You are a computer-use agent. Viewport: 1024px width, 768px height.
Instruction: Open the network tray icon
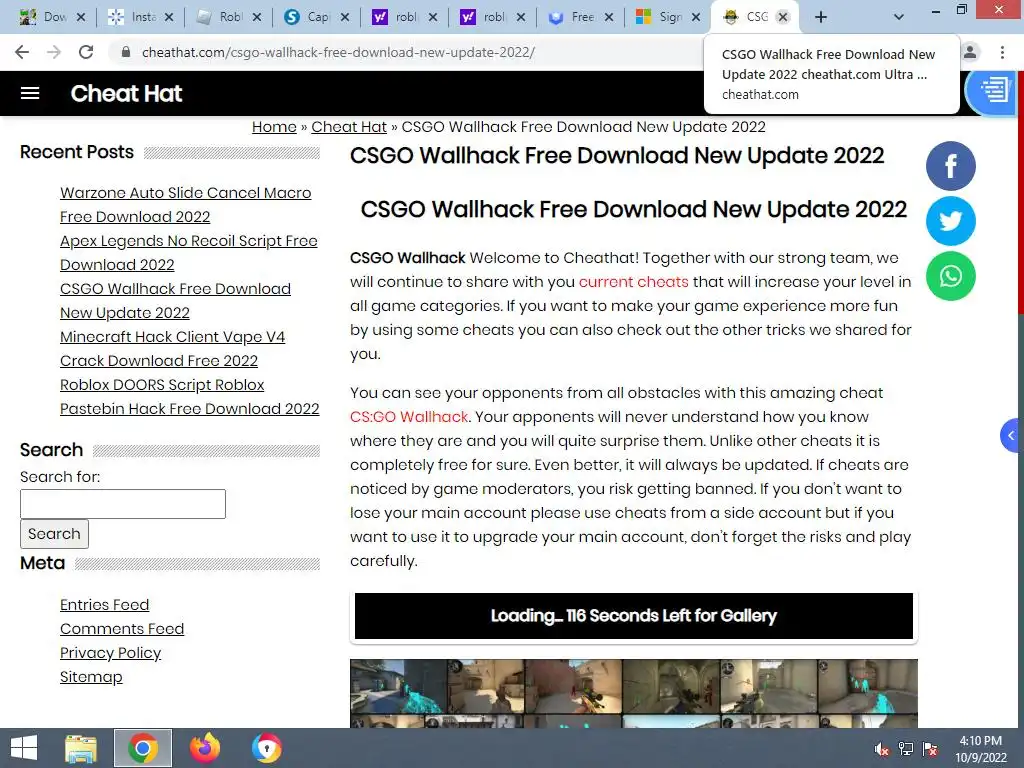tap(906, 749)
